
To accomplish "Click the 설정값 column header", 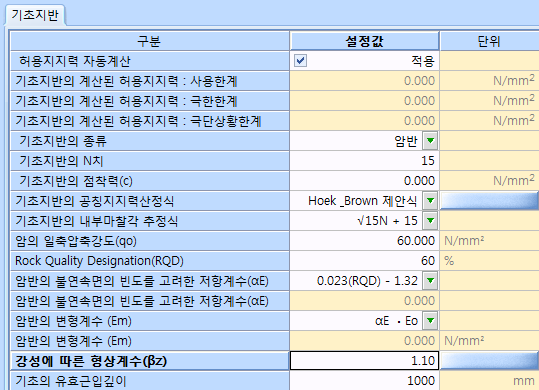I will [364, 41].
